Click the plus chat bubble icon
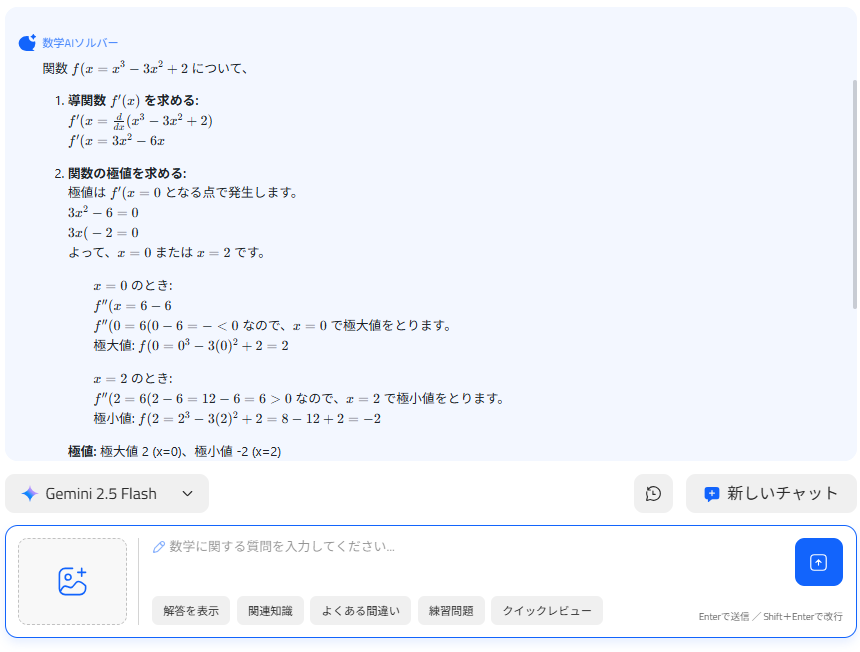This screenshot has width=860, height=652. click(712, 494)
